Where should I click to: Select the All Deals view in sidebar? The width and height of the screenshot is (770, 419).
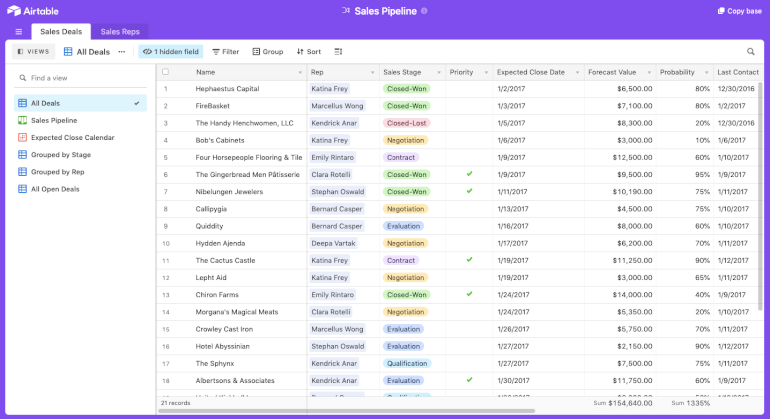click(x=81, y=103)
